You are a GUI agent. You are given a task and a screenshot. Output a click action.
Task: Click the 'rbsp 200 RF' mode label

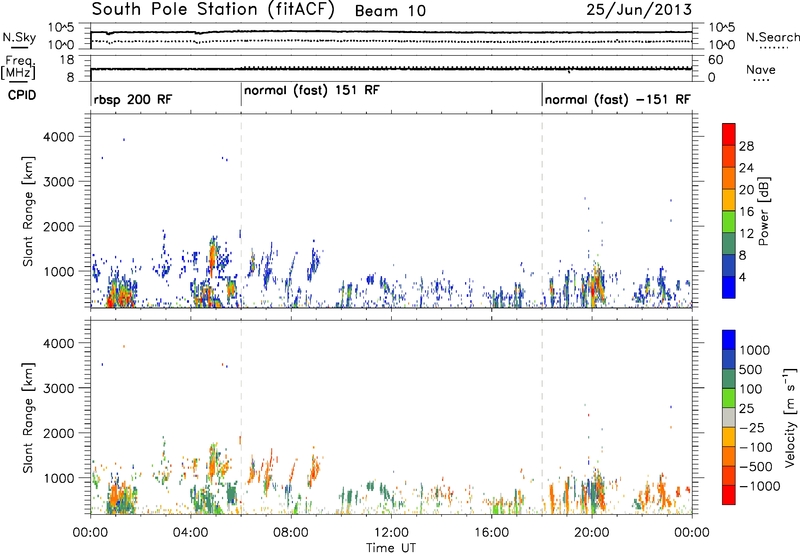(x=133, y=99)
